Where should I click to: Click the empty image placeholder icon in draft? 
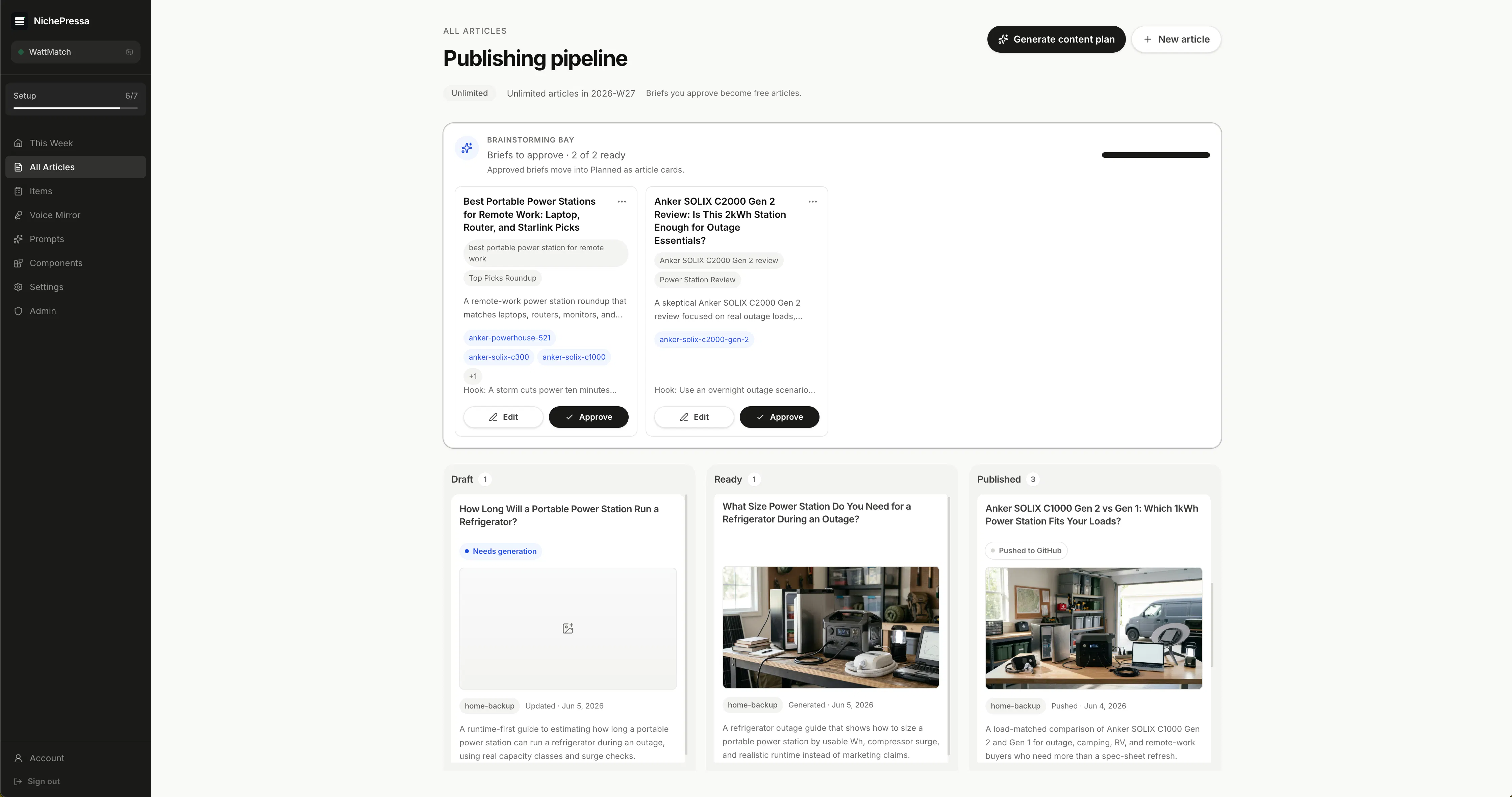[568, 628]
